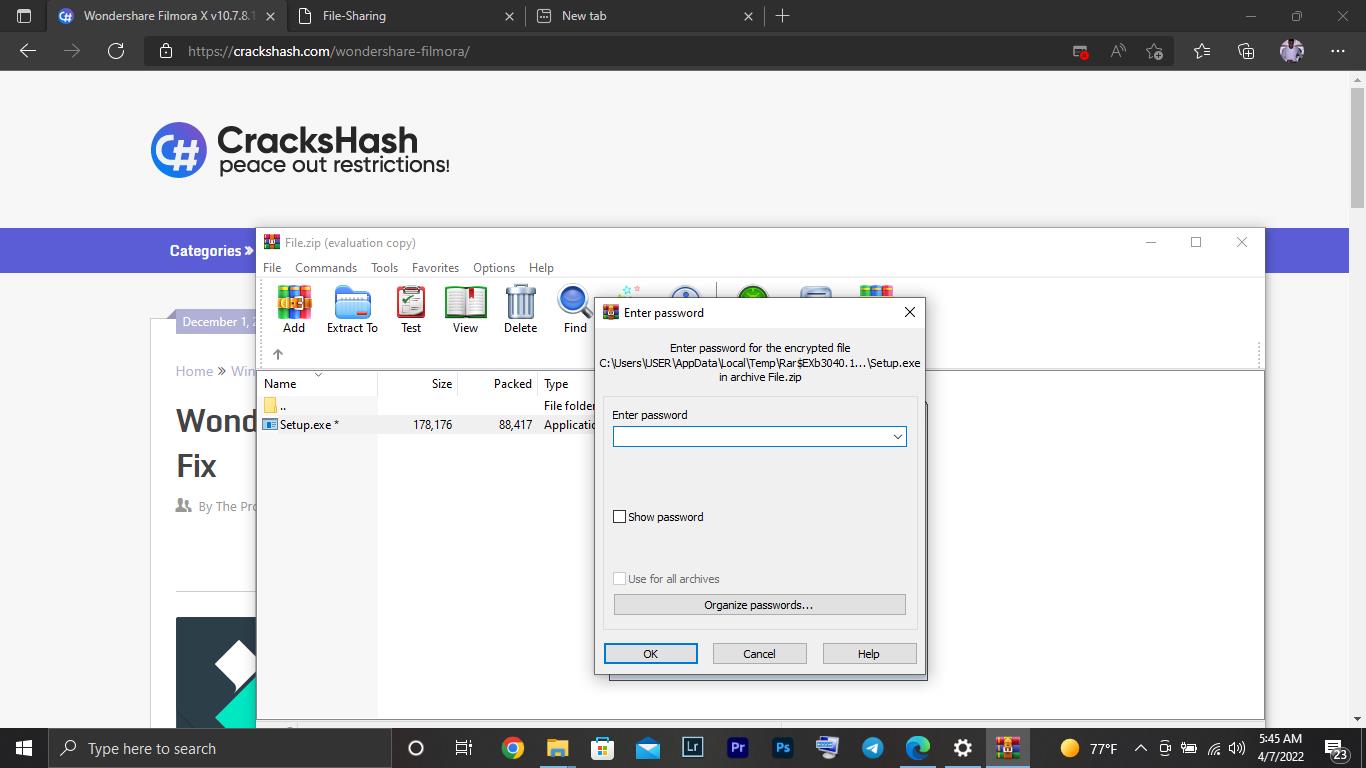This screenshot has height=768, width=1366.
Task: Expand the Categories menu on the website
Action: pyautogui.click(x=210, y=251)
